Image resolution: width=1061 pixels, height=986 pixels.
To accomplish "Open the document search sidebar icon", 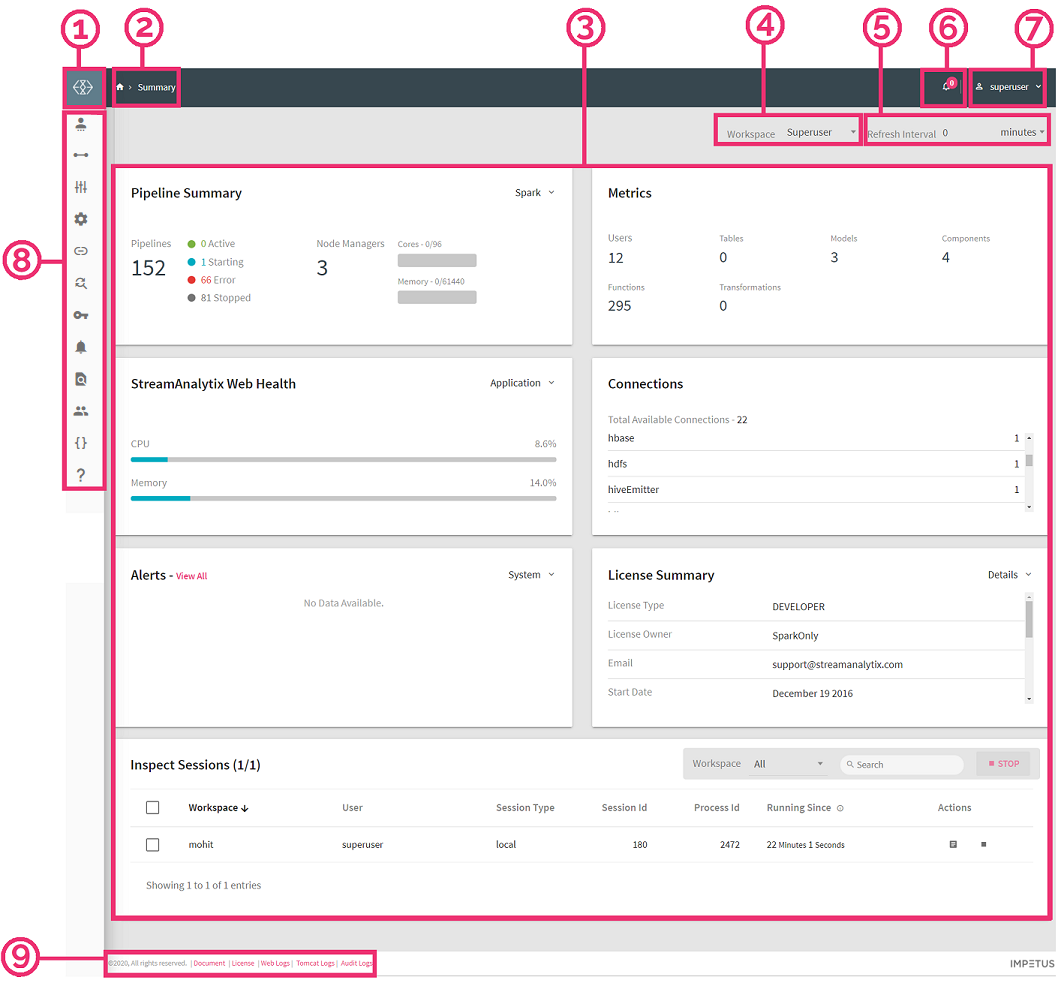I will click(81, 379).
